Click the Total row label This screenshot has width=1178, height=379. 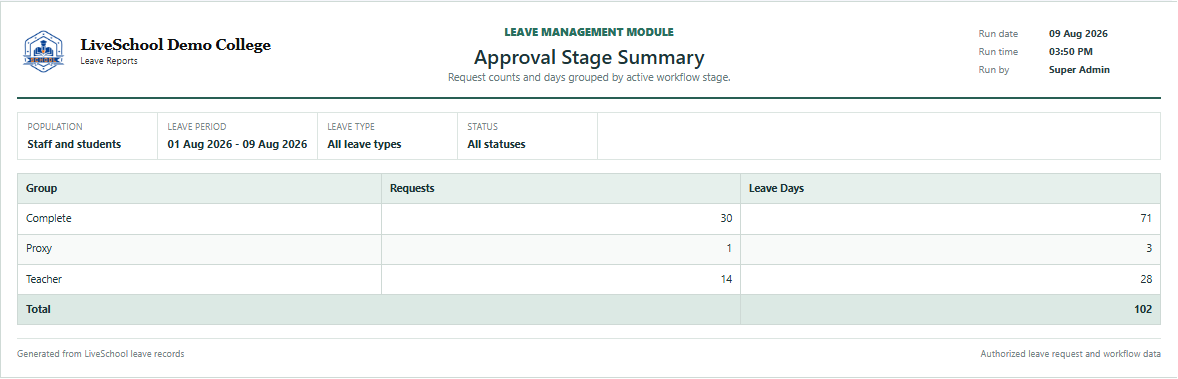click(x=38, y=309)
